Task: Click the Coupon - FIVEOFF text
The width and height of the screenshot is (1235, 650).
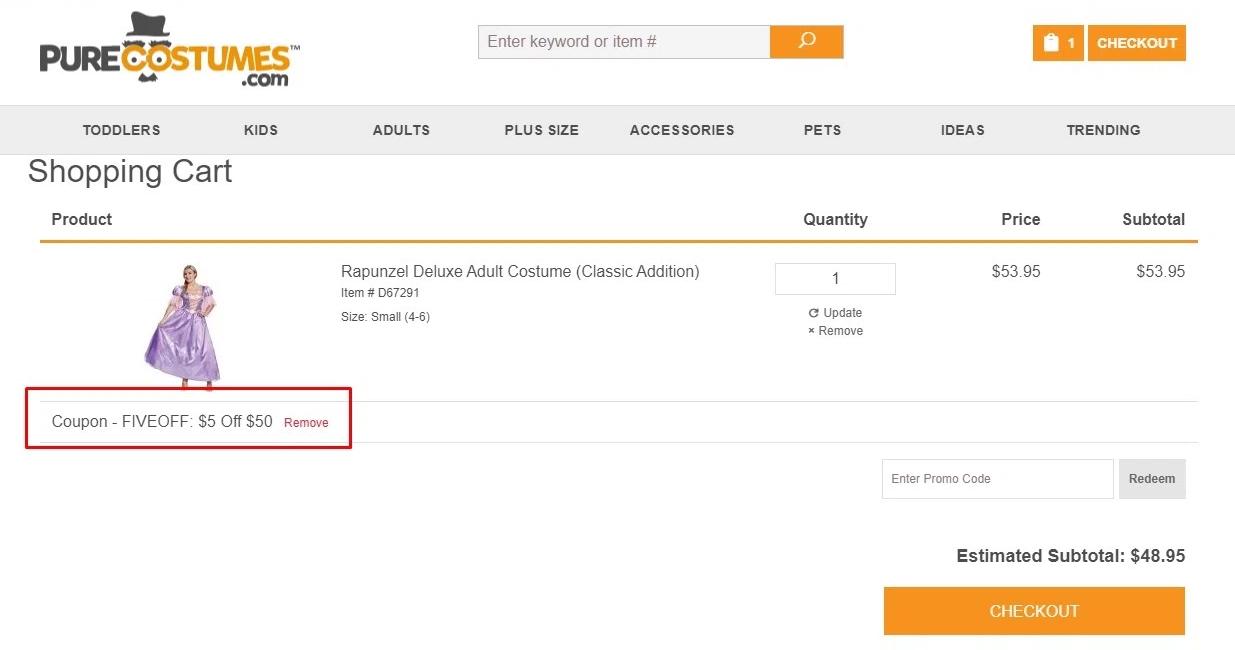Action: pos(162,422)
